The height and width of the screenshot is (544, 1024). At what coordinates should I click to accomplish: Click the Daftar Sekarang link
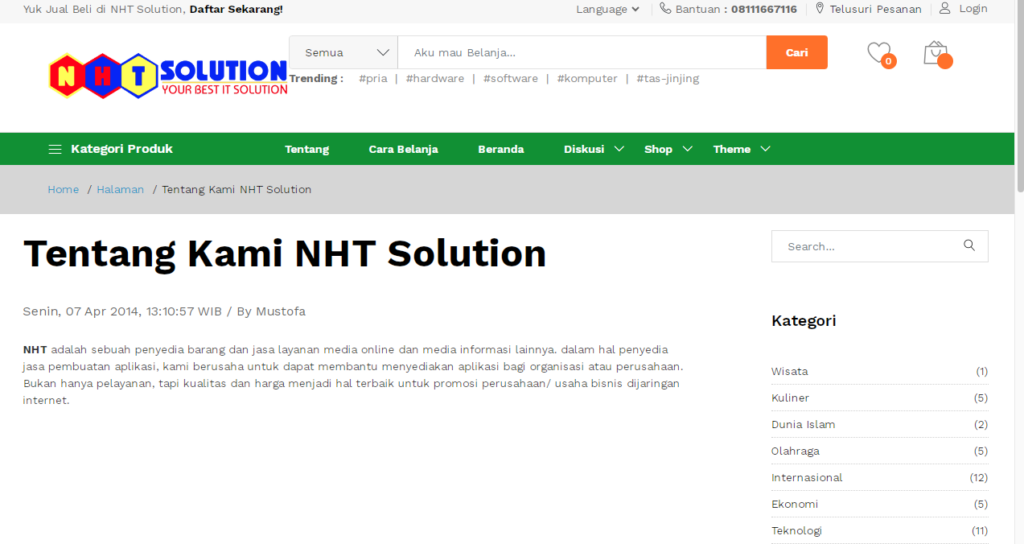pyautogui.click(x=236, y=9)
